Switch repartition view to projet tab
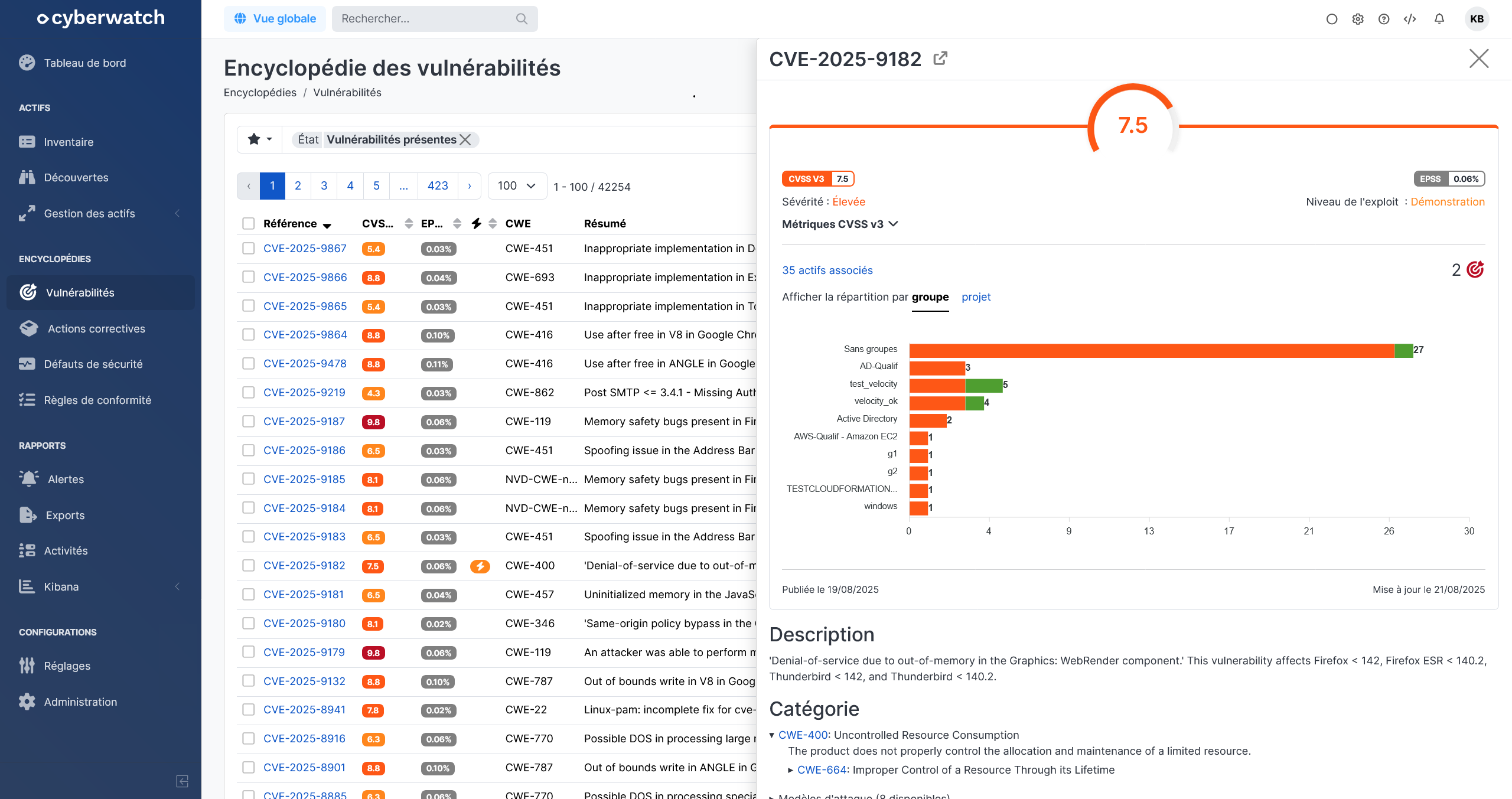Screen dimensions: 1512x799 point(976,297)
